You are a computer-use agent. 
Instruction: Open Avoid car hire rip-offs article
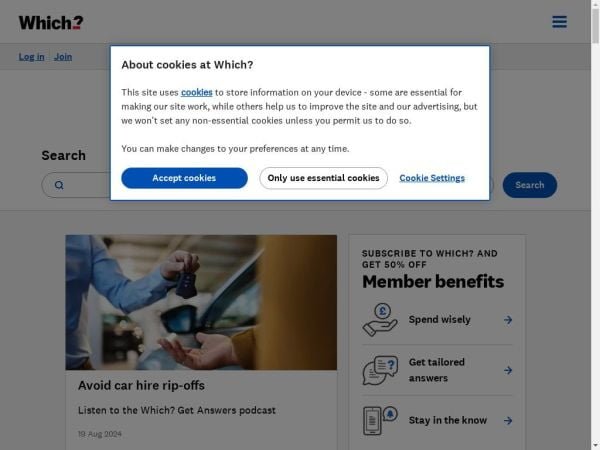(141, 385)
